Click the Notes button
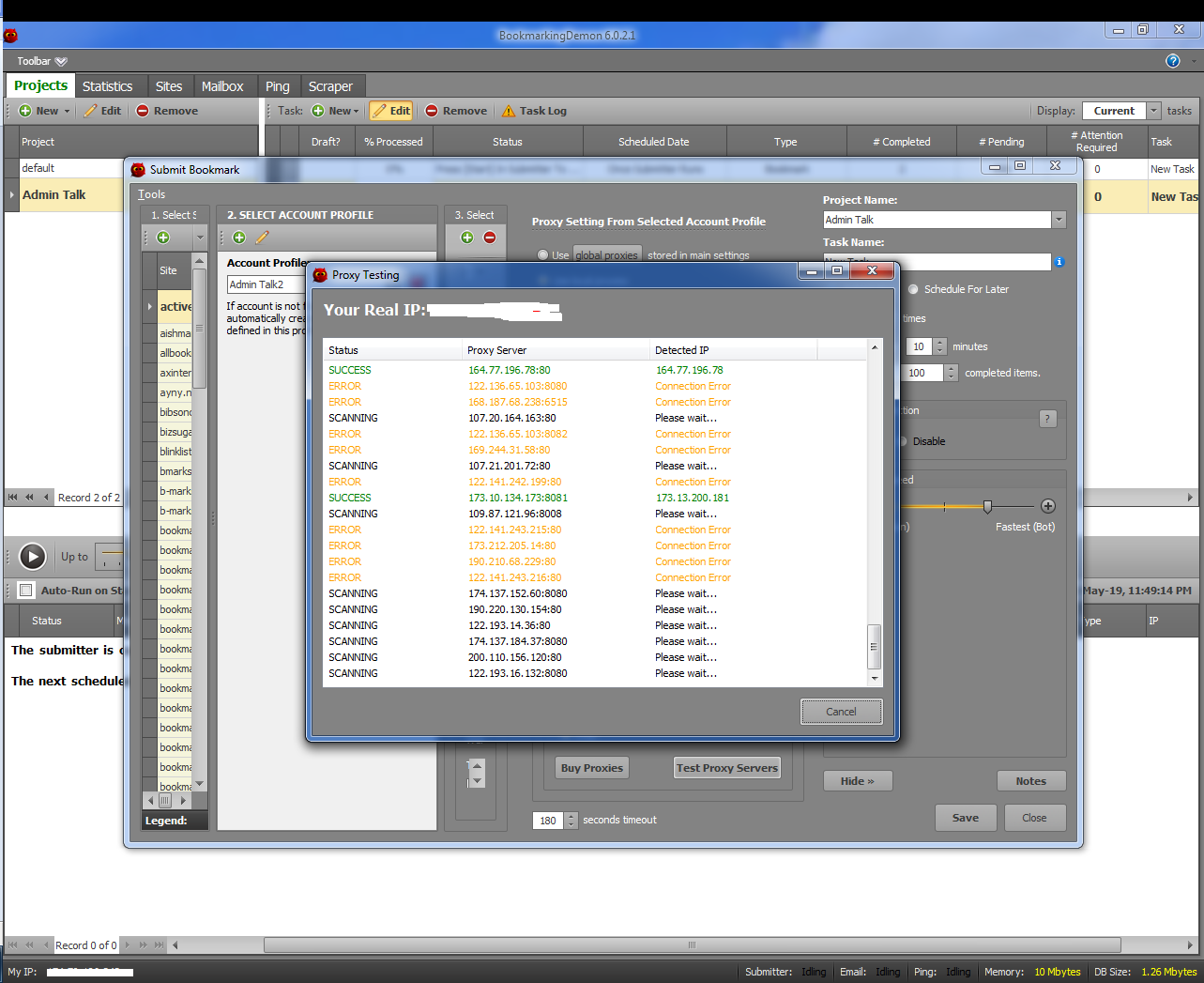1204x983 pixels. click(x=1031, y=781)
